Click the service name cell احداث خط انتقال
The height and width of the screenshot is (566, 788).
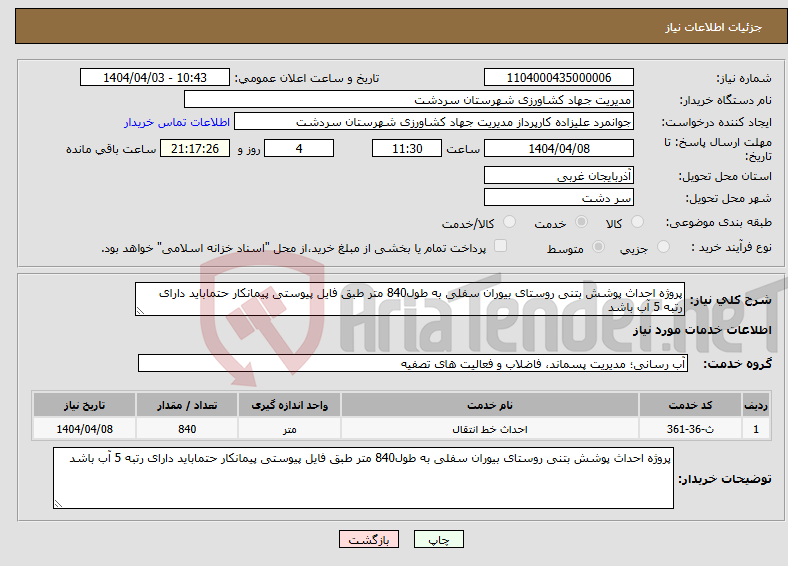click(490, 429)
